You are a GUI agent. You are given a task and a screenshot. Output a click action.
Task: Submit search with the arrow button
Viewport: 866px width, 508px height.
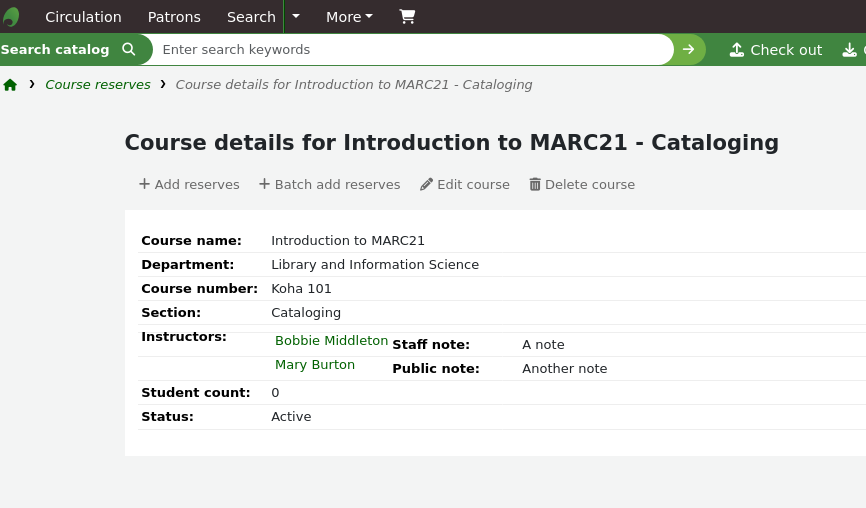[x=688, y=49]
